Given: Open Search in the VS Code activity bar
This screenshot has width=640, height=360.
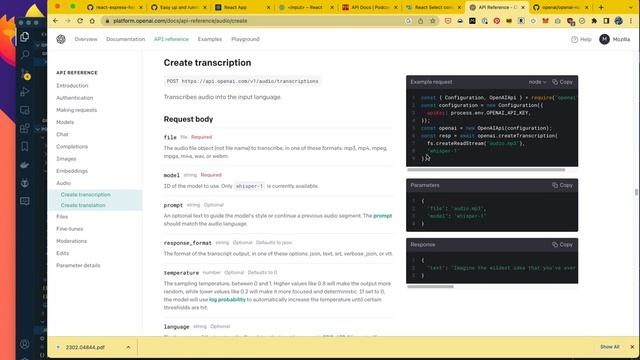Looking at the screenshot, I should (x=24, y=54).
